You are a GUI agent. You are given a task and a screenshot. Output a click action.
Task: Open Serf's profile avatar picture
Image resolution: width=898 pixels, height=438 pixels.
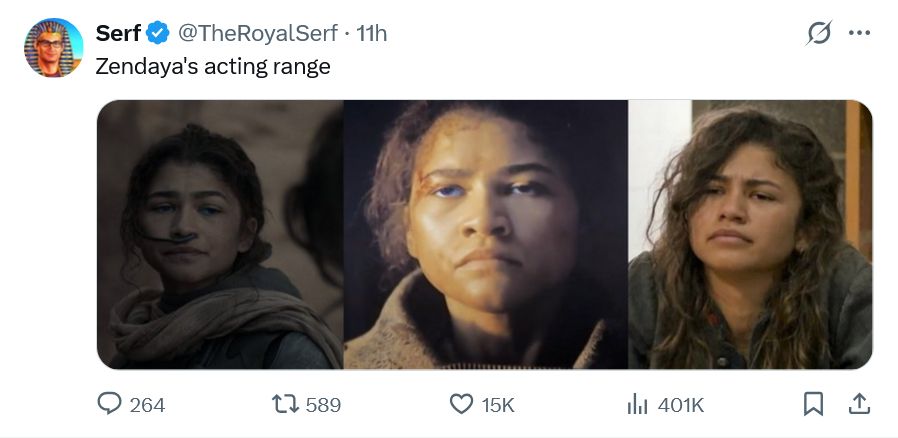(x=53, y=47)
